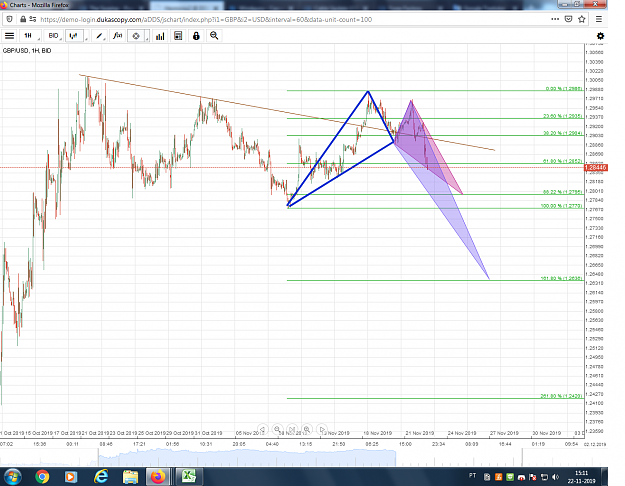This screenshot has width=625, height=486.
Task: Select the 61.80% Fibonacci level label
Action: 562,161
